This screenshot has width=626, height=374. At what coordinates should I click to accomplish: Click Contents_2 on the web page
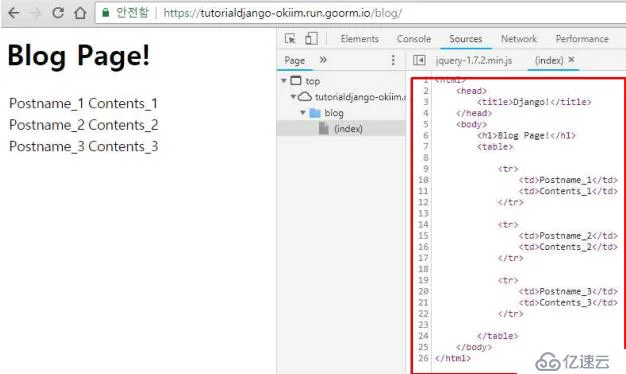click(x=123, y=125)
